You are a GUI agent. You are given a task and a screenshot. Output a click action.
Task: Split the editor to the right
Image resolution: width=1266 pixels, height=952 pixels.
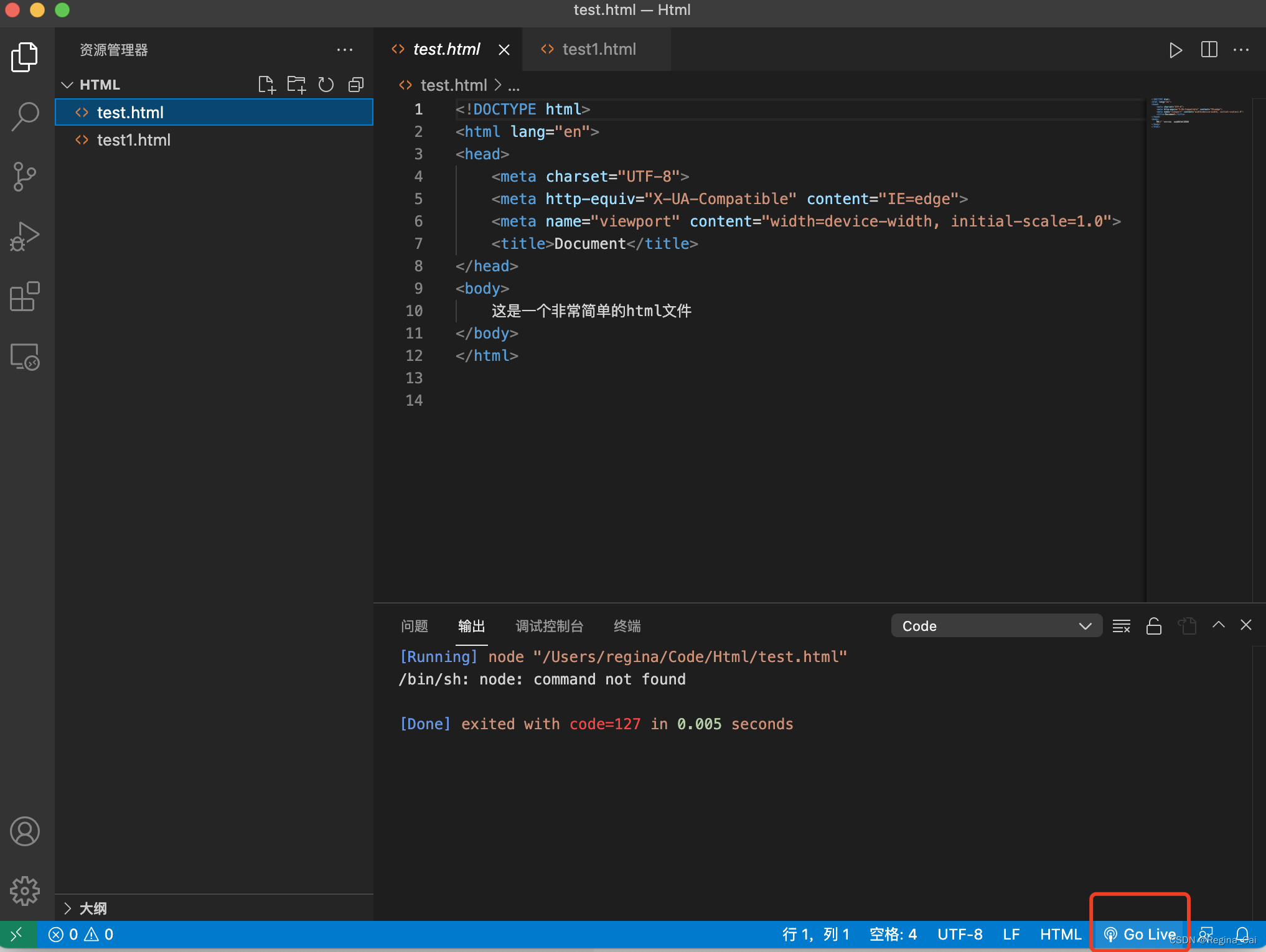coord(1209,50)
